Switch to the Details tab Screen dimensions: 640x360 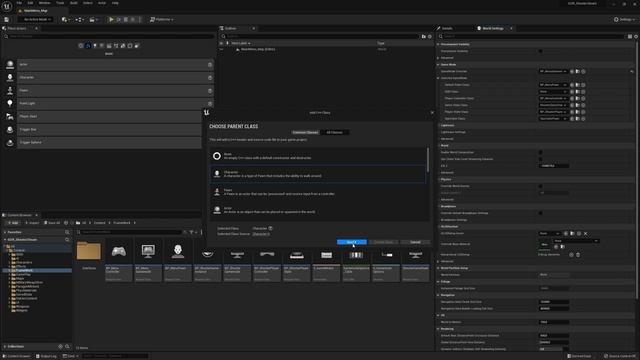click(x=447, y=28)
